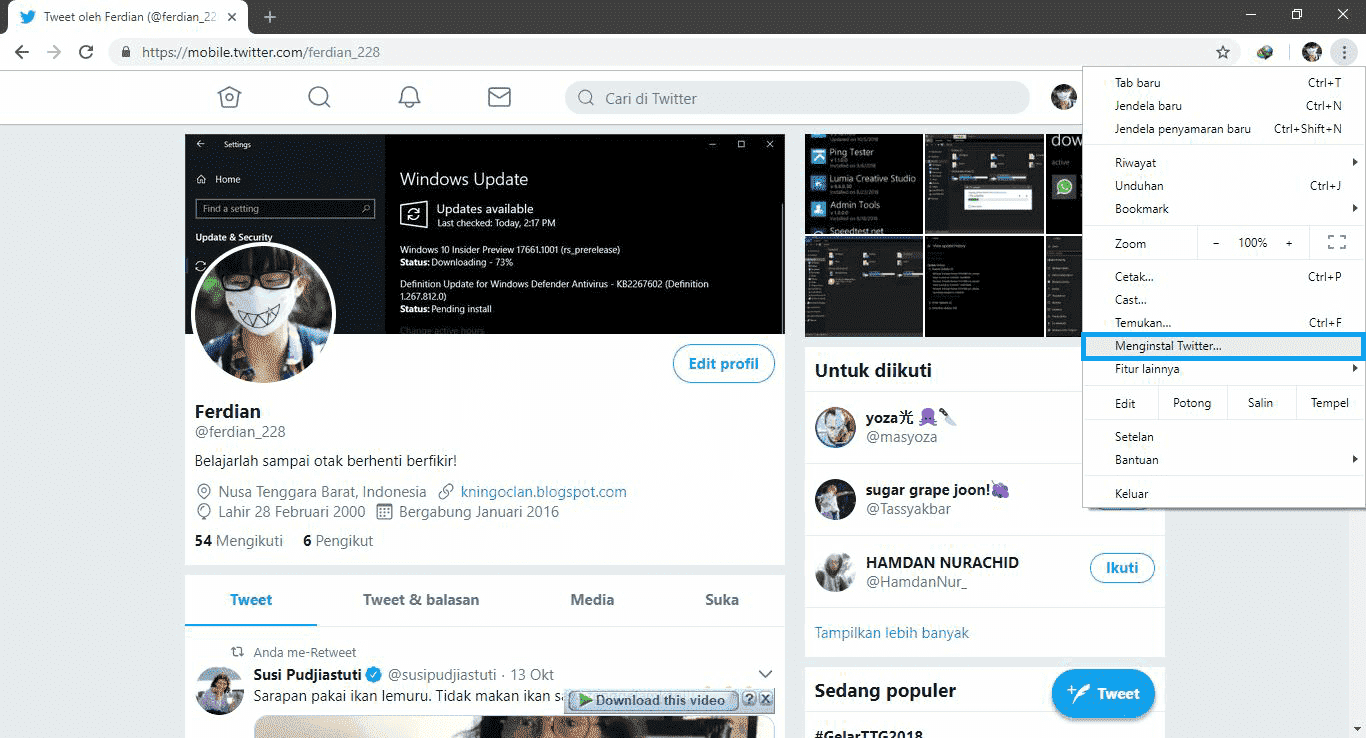Open the options chevron on Susi Pudjiastuti's tweet
This screenshot has height=738, width=1366.
[765, 673]
